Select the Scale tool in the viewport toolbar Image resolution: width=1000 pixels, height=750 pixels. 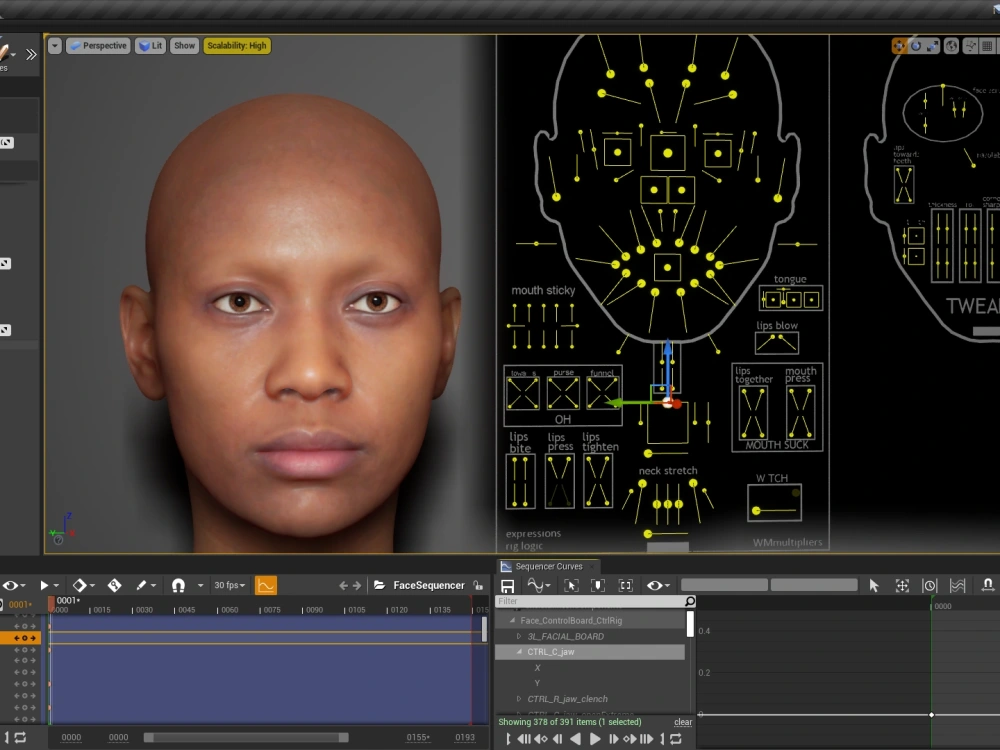(932, 45)
